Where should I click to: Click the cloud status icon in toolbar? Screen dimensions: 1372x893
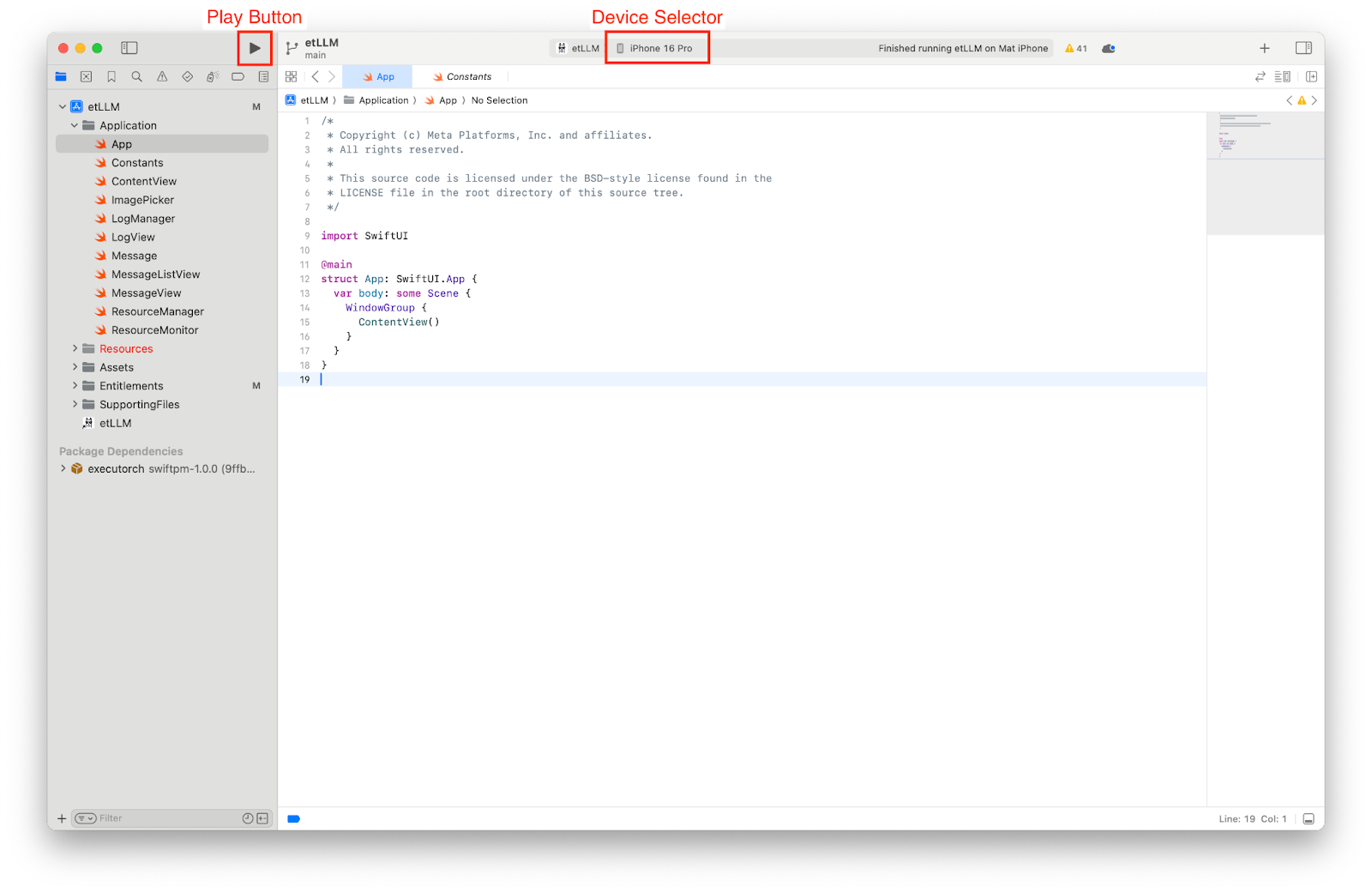click(x=1108, y=48)
